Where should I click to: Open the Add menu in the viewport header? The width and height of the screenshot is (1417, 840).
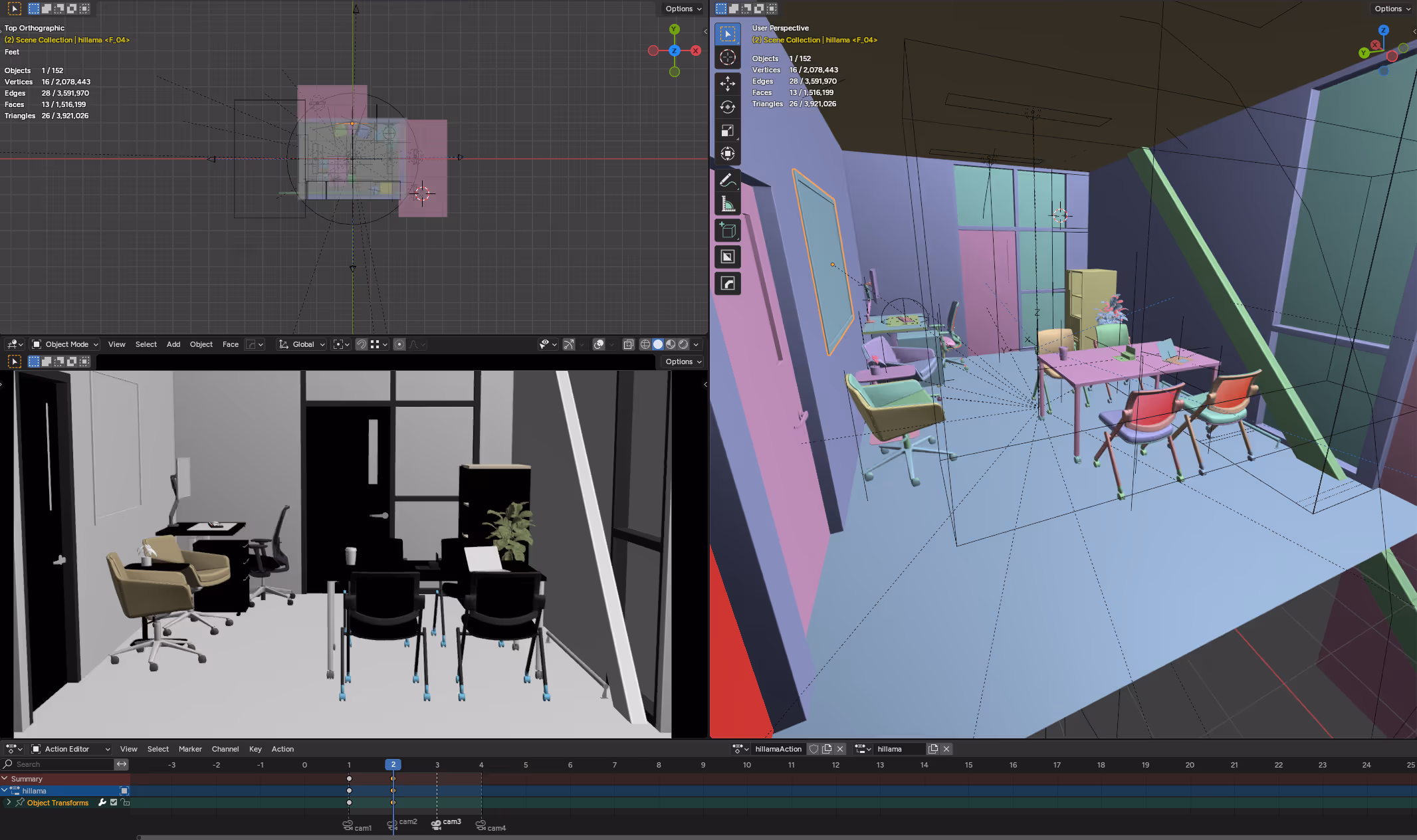tap(173, 344)
